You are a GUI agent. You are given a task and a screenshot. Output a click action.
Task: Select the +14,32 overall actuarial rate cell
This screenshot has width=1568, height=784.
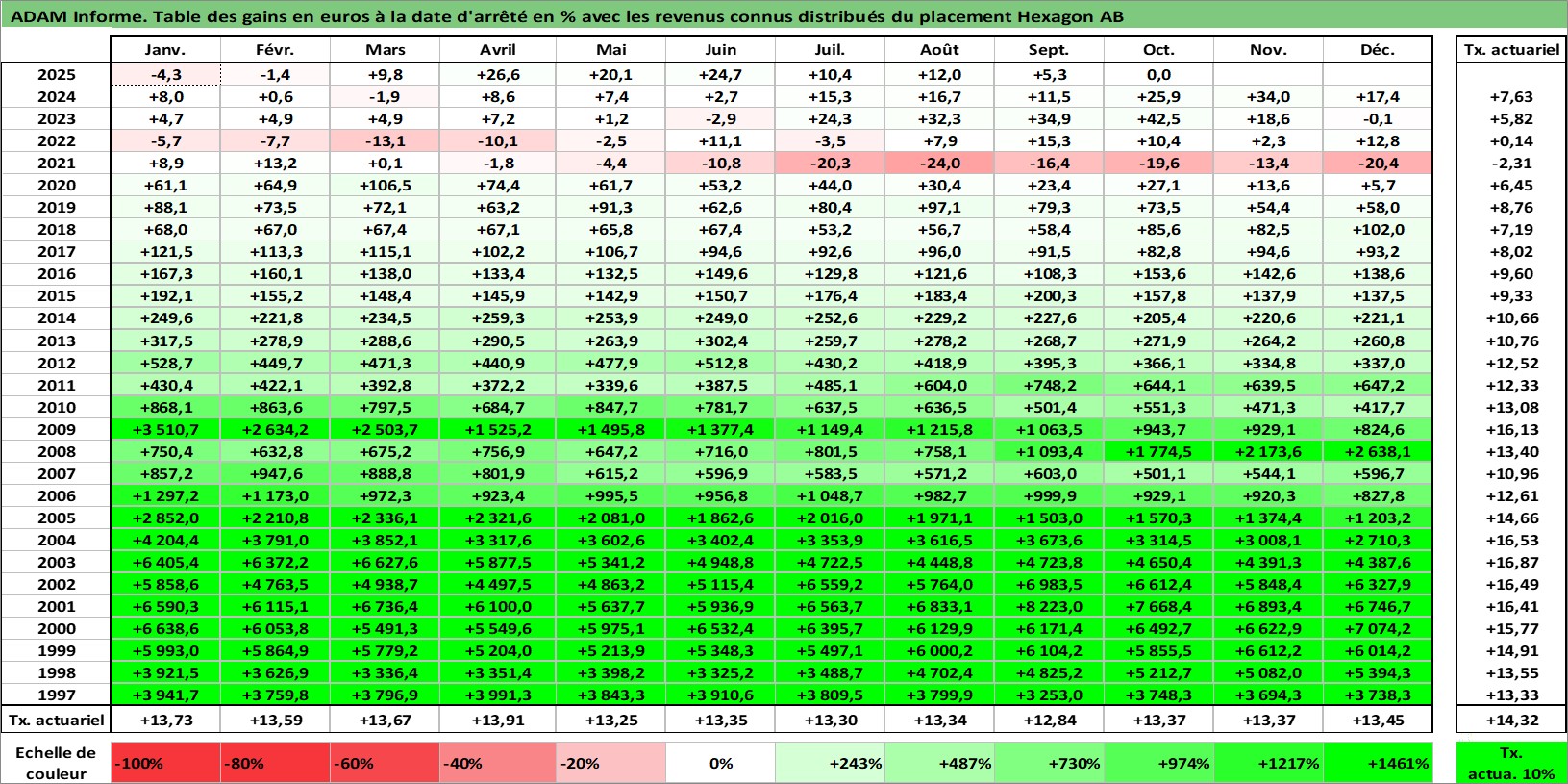click(x=1511, y=721)
